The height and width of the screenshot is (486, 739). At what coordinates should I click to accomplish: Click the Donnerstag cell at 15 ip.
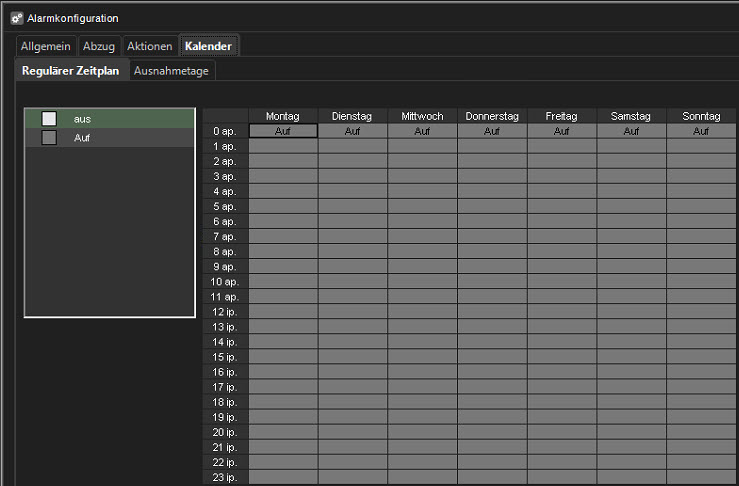point(492,357)
